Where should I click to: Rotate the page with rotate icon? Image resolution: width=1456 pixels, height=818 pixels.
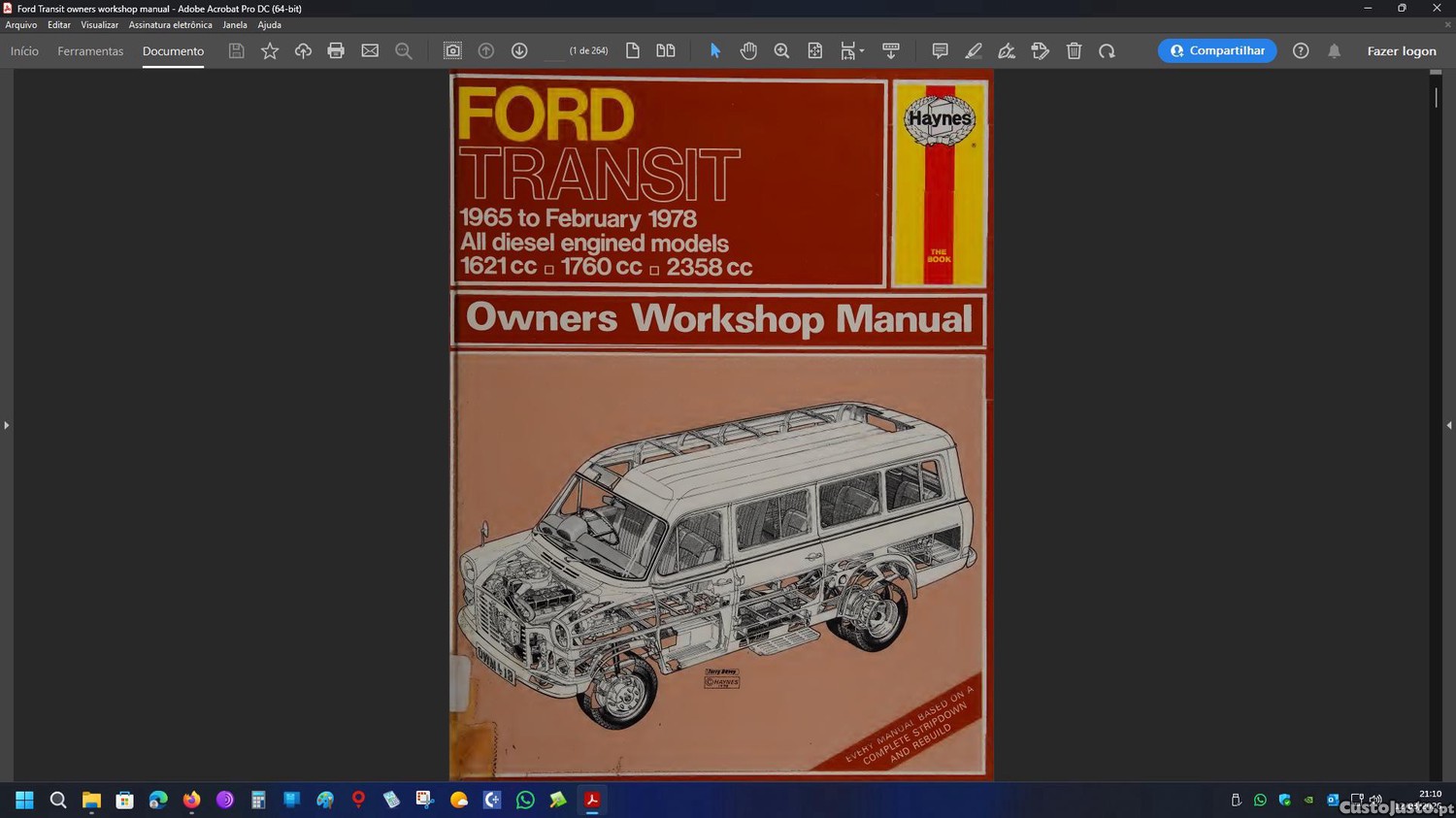pyautogui.click(x=1107, y=51)
